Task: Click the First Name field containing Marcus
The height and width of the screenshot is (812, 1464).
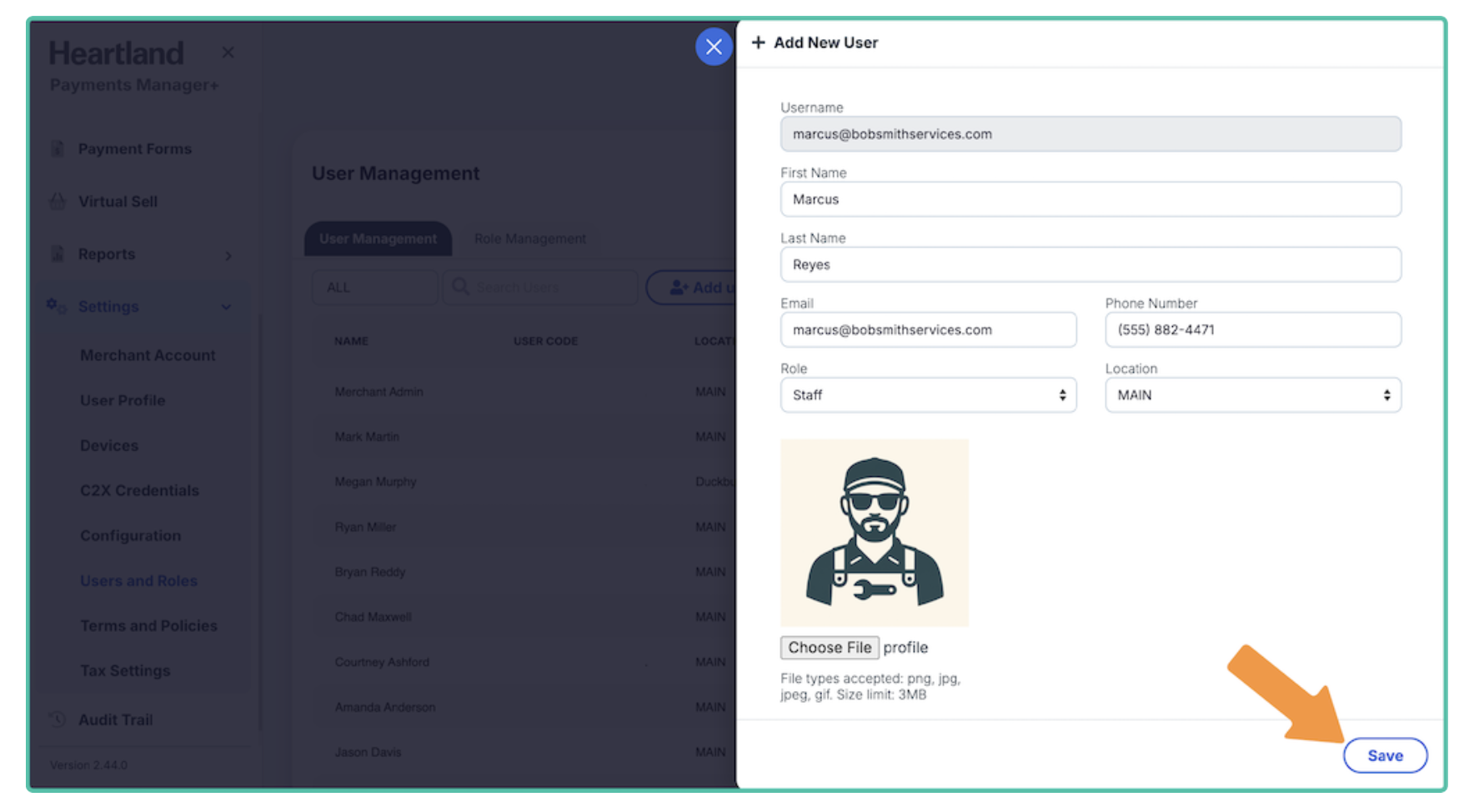Action: tap(1090, 199)
